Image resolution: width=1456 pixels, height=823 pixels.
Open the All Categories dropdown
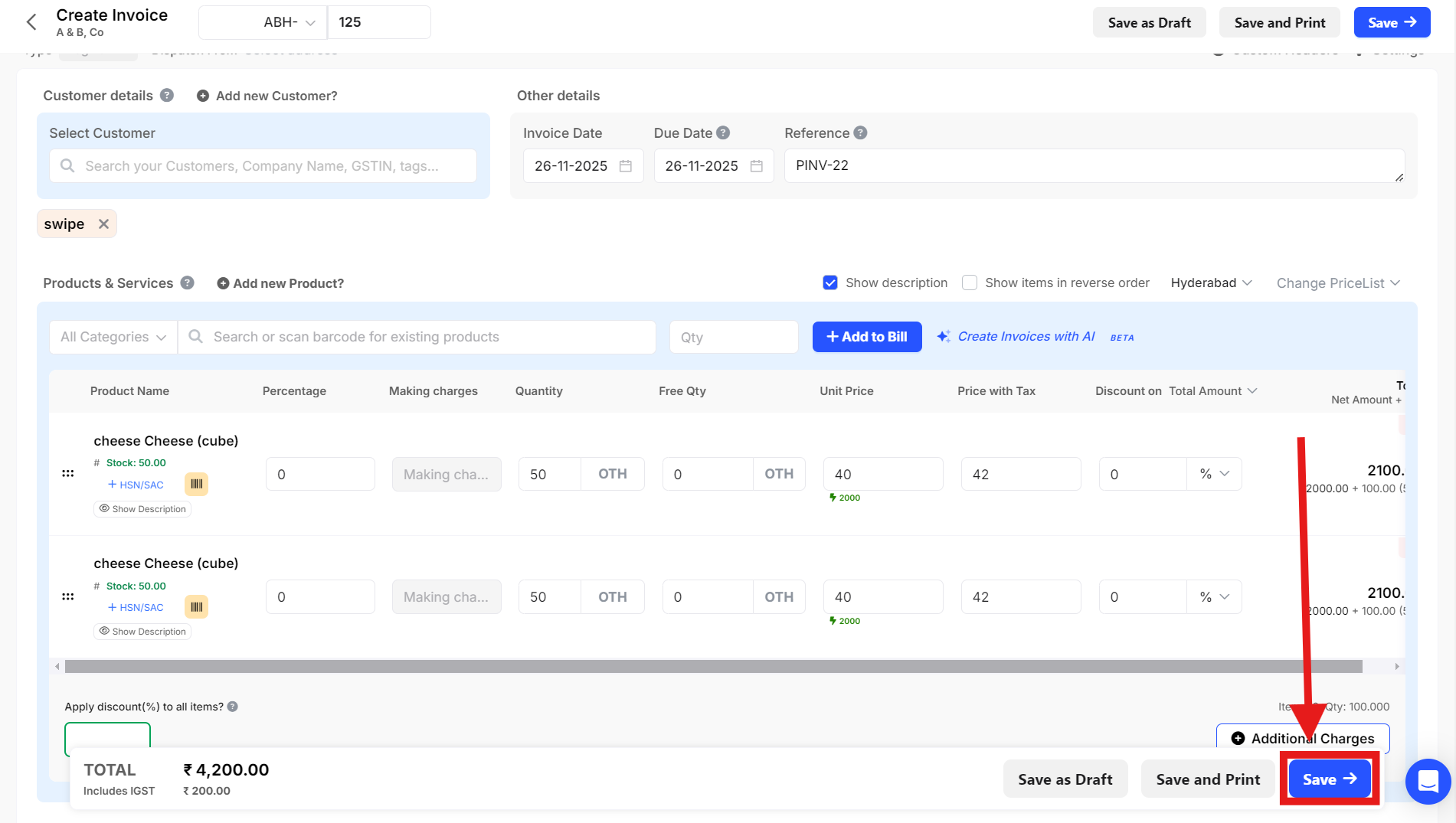113,338
